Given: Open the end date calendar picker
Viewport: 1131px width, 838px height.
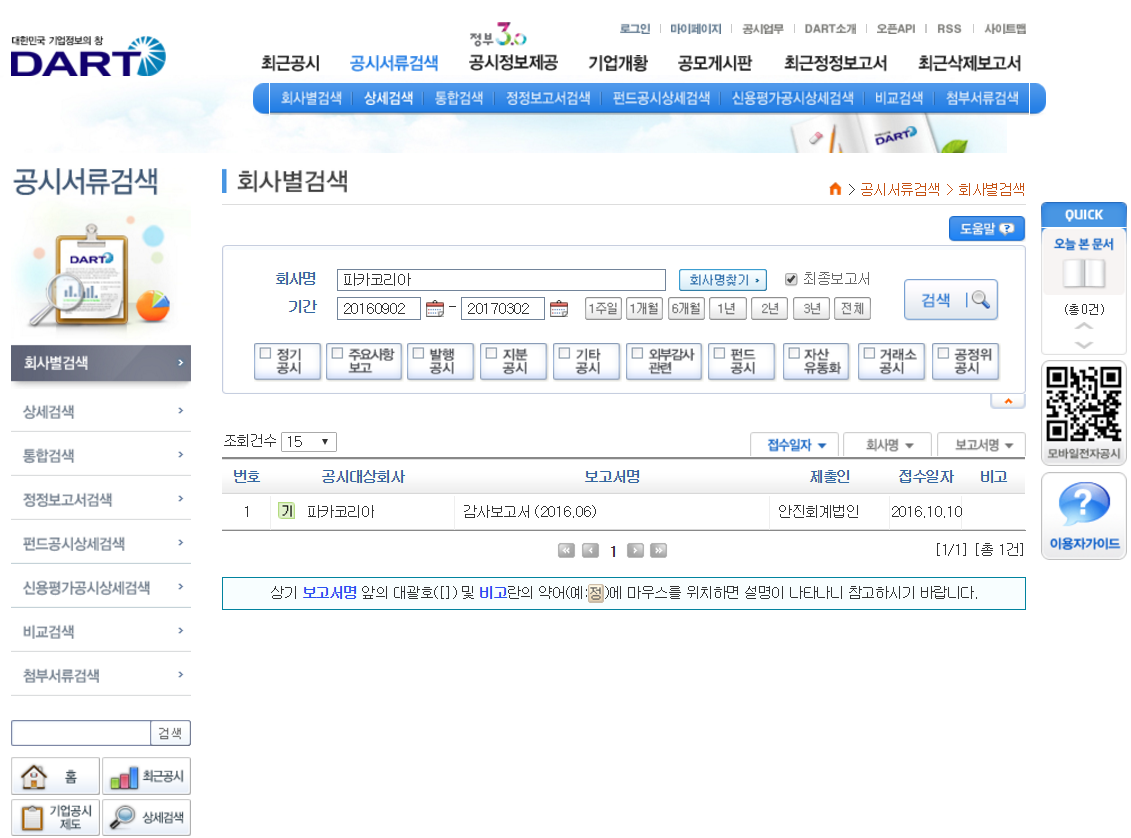Looking at the screenshot, I should pyautogui.click(x=559, y=309).
